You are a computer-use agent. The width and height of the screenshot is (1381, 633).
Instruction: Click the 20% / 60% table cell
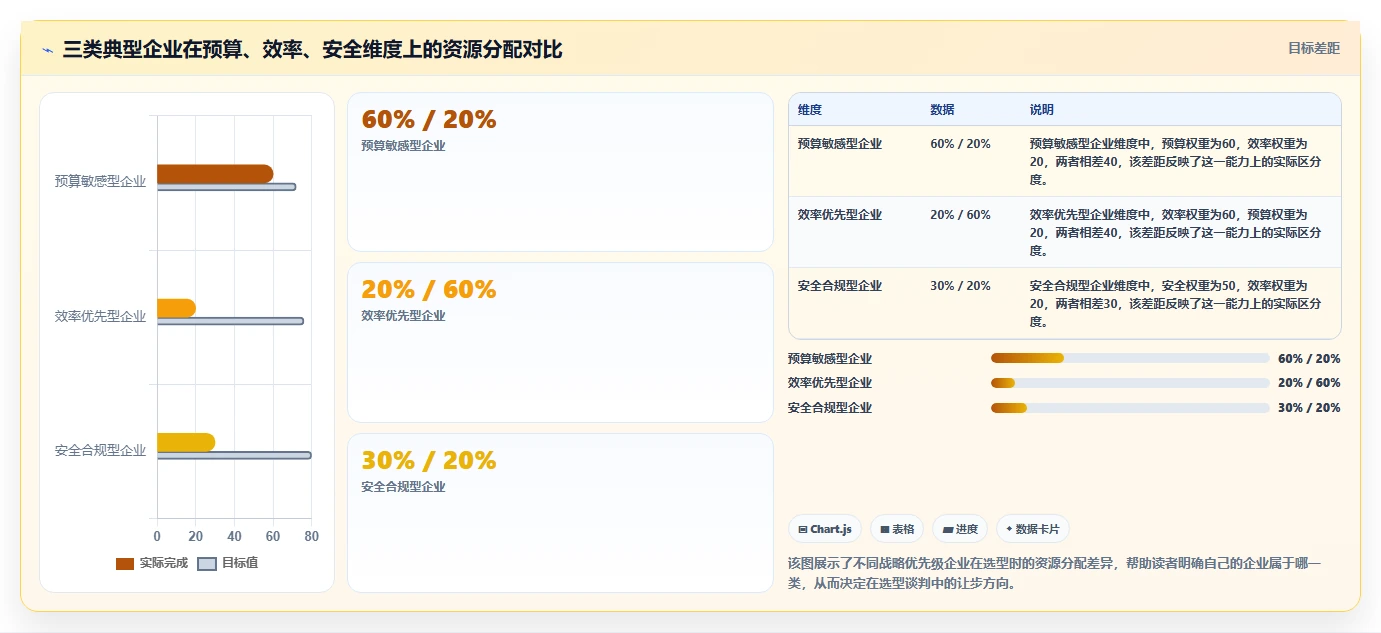coord(960,215)
